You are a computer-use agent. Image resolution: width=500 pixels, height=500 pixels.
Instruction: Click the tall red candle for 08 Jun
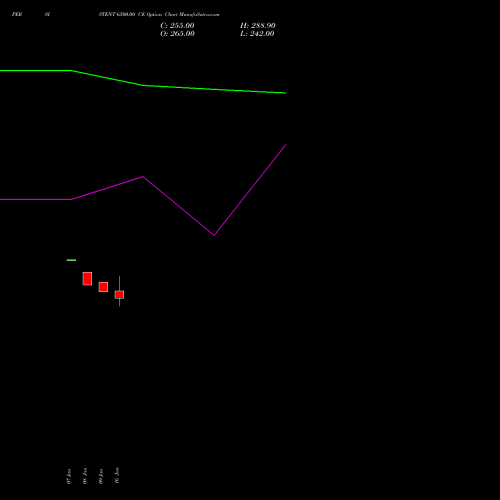[x=87, y=279]
